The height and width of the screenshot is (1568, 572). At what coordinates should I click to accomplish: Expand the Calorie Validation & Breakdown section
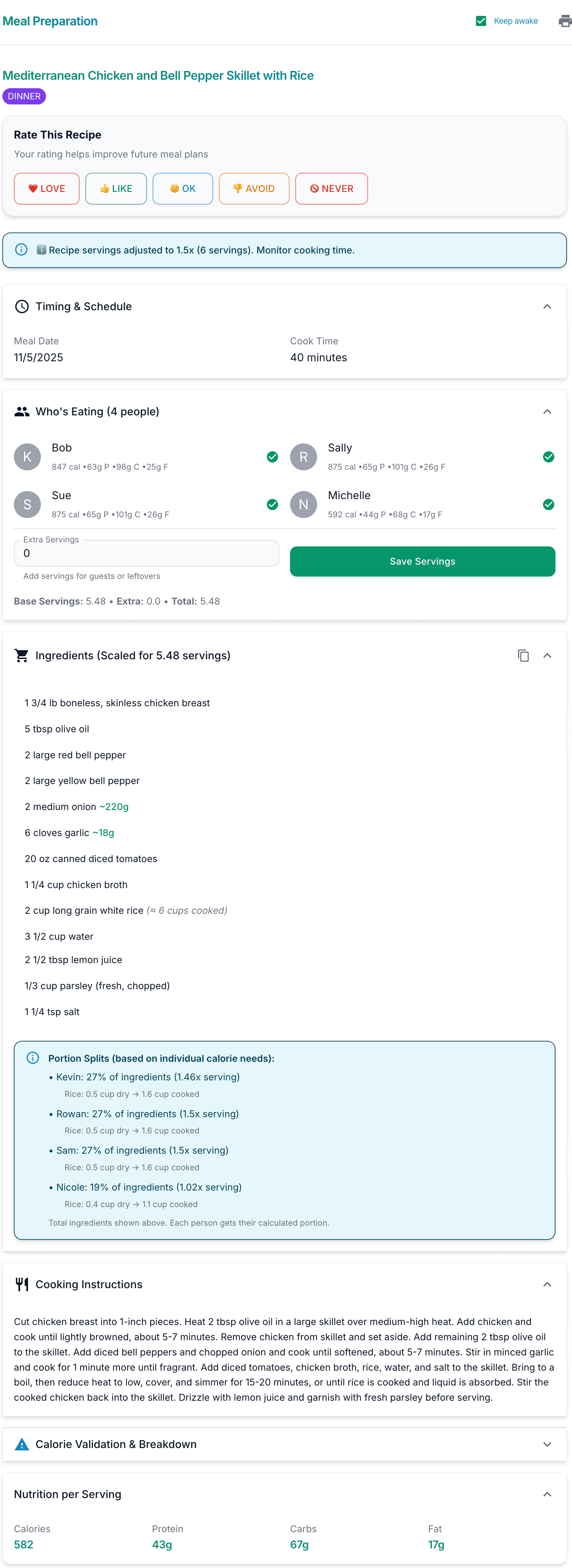(x=546, y=1444)
